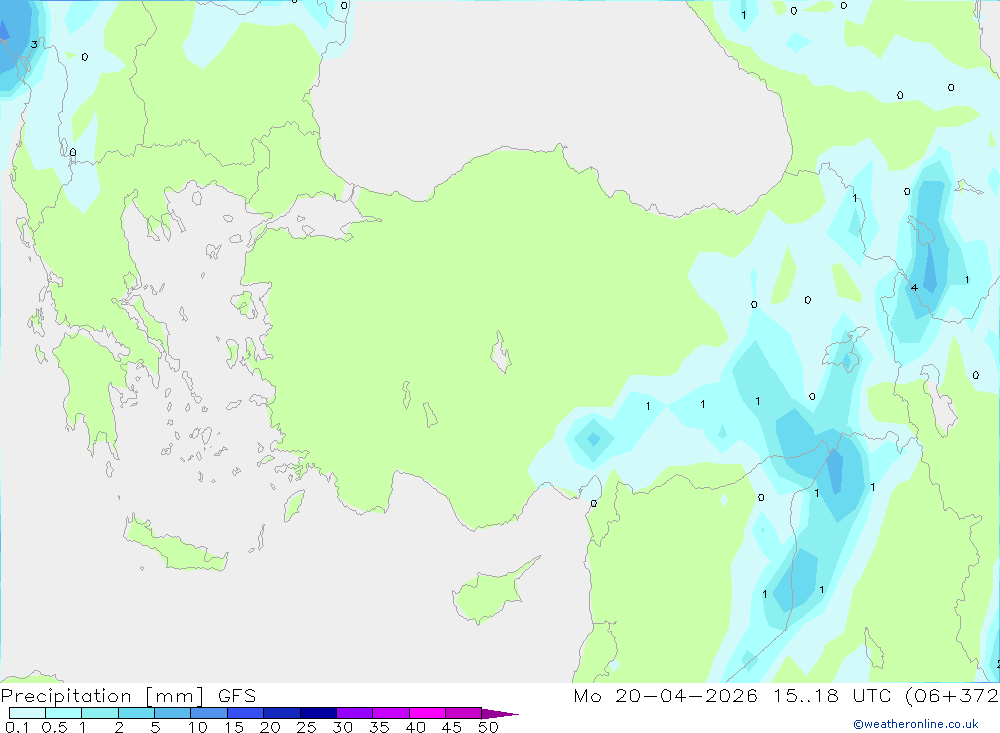Screen dimensions: 1000x733
Task: Click the 'Mo 20-04-2026 15..18 UTC' timestamp text
Action: 732,695
